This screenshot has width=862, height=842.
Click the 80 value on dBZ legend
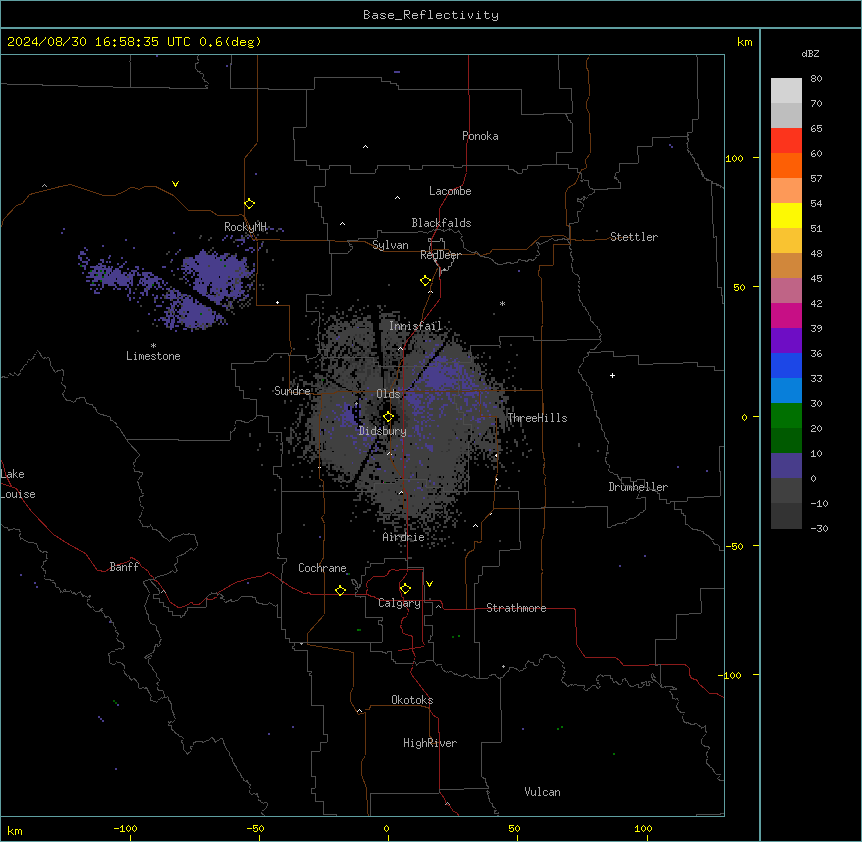pos(816,79)
